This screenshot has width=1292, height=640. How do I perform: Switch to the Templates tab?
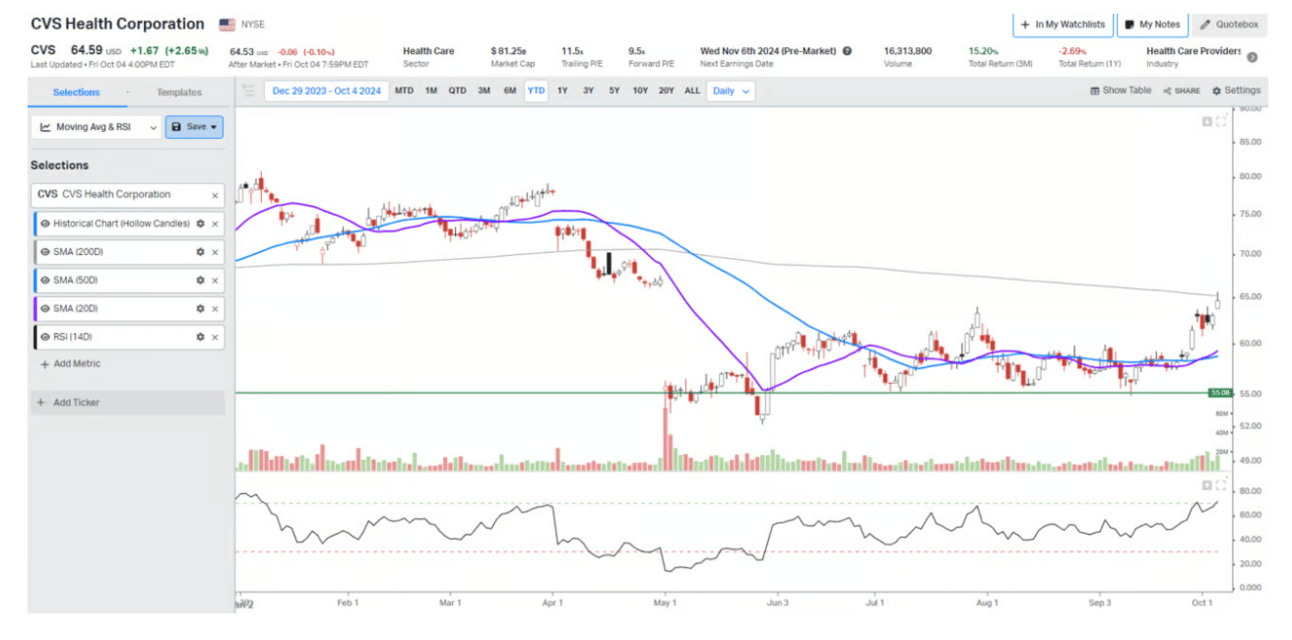[179, 92]
